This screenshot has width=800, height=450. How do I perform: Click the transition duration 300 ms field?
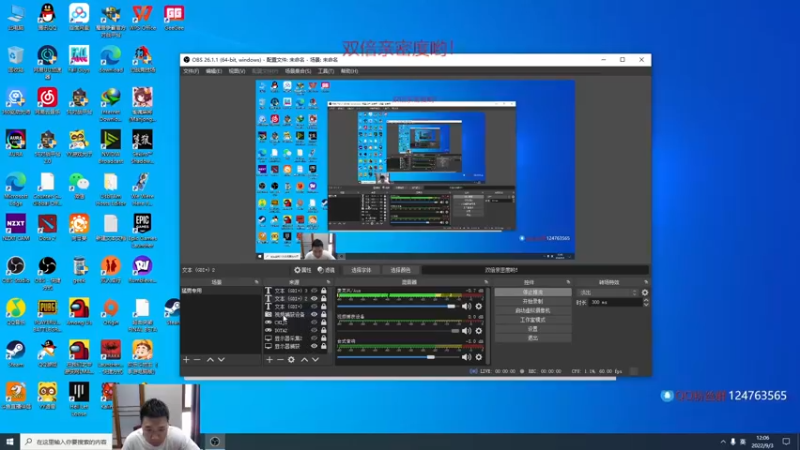615,303
